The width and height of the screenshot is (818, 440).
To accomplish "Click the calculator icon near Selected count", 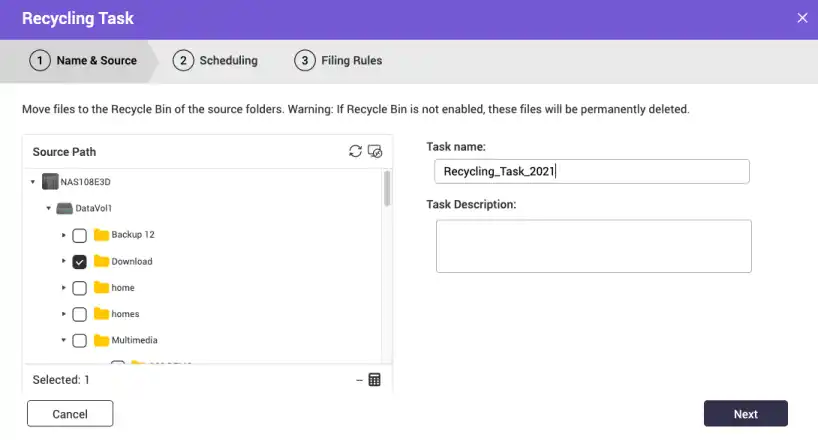I will click(x=375, y=380).
